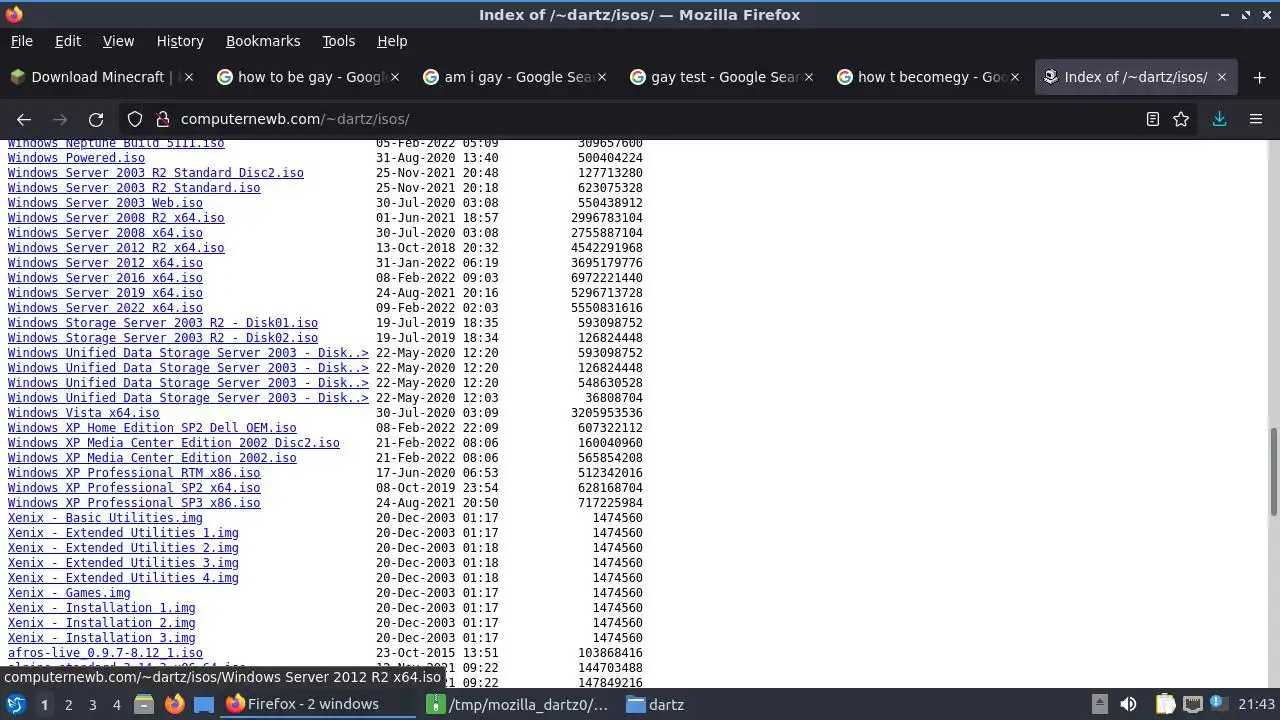Download Windows XP Professional SP3 x86.iso
Image resolution: width=1280 pixels, height=720 pixels.
134,503
